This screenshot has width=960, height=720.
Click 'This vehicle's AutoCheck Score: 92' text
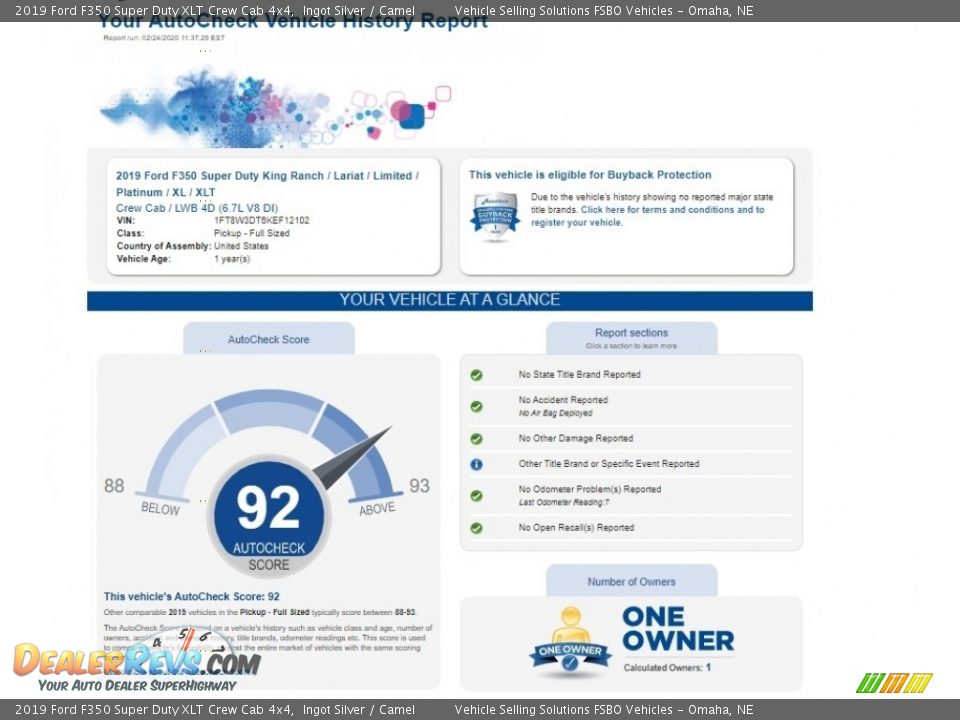point(192,596)
